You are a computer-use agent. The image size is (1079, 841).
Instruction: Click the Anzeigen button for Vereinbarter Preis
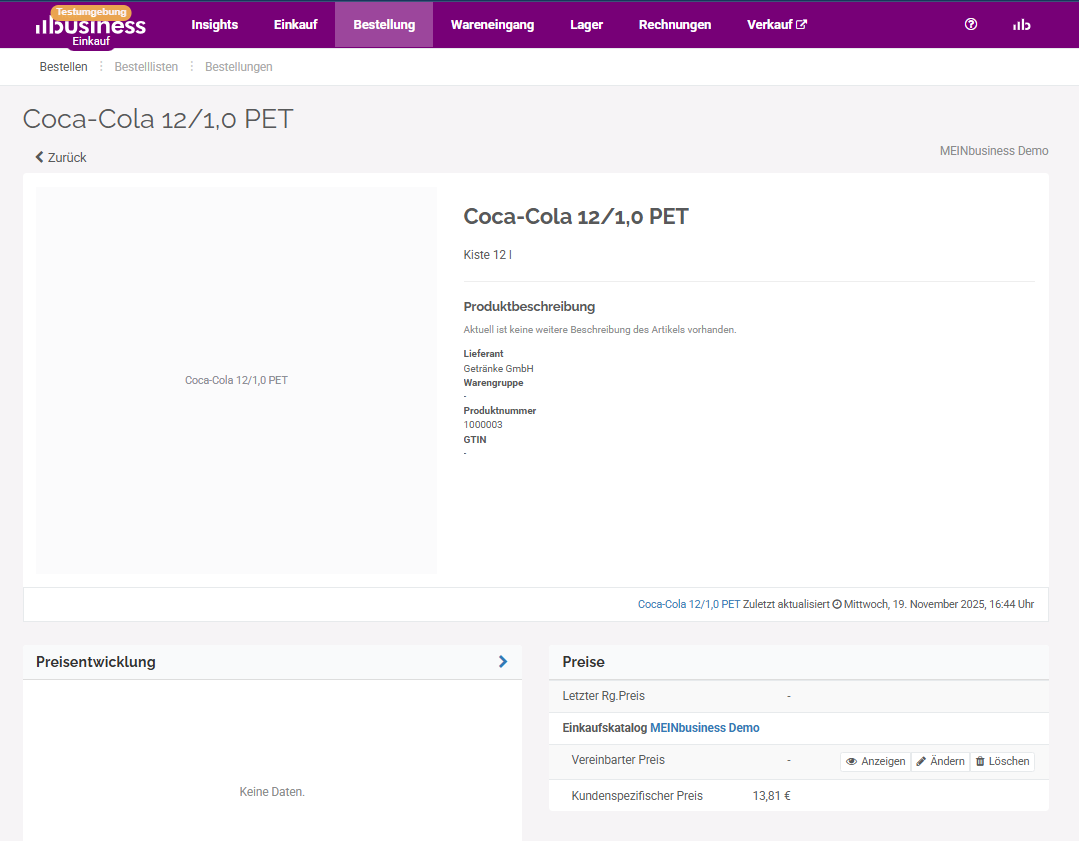(x=875, y=761)
